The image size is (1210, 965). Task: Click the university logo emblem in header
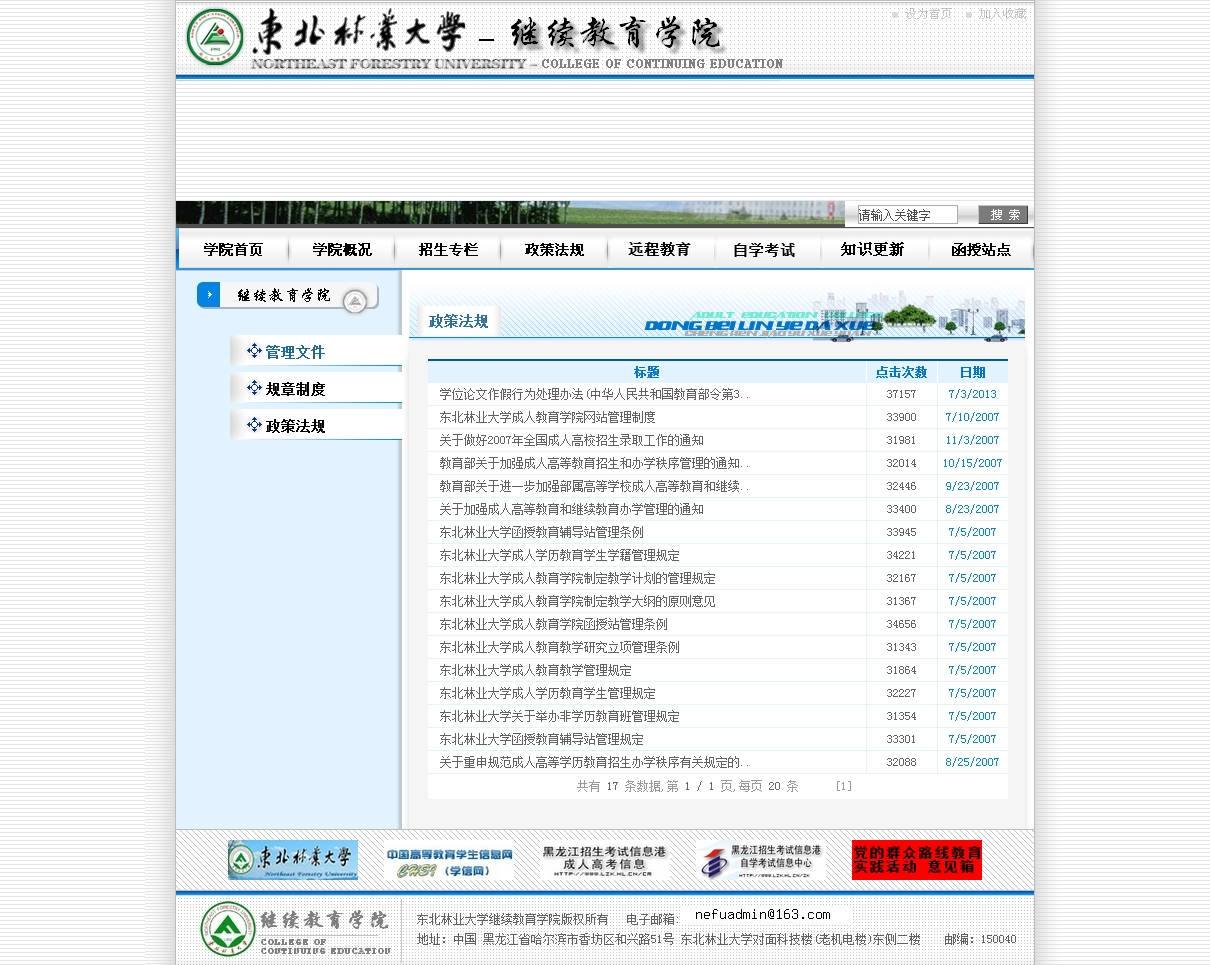(x=215, y=37)
